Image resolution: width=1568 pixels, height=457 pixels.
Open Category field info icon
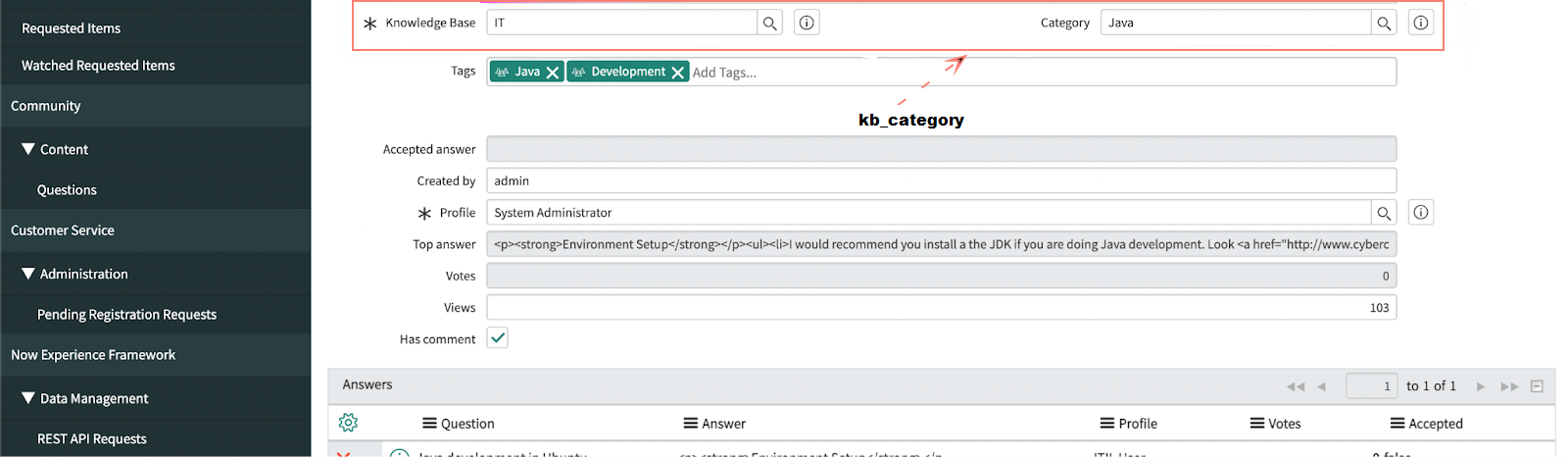tap(1420, 24)
